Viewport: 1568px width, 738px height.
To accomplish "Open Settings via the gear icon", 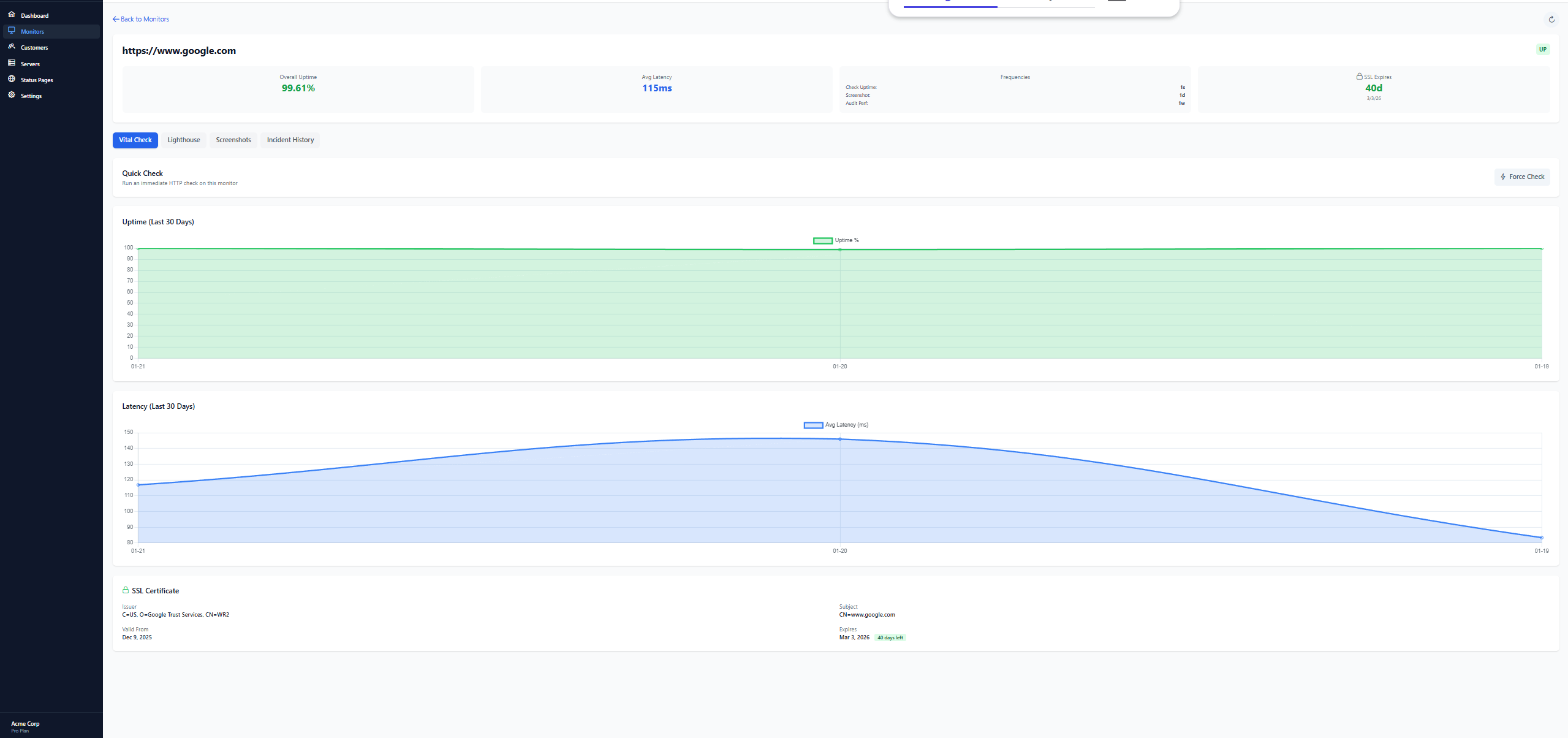I will point(12,95).
